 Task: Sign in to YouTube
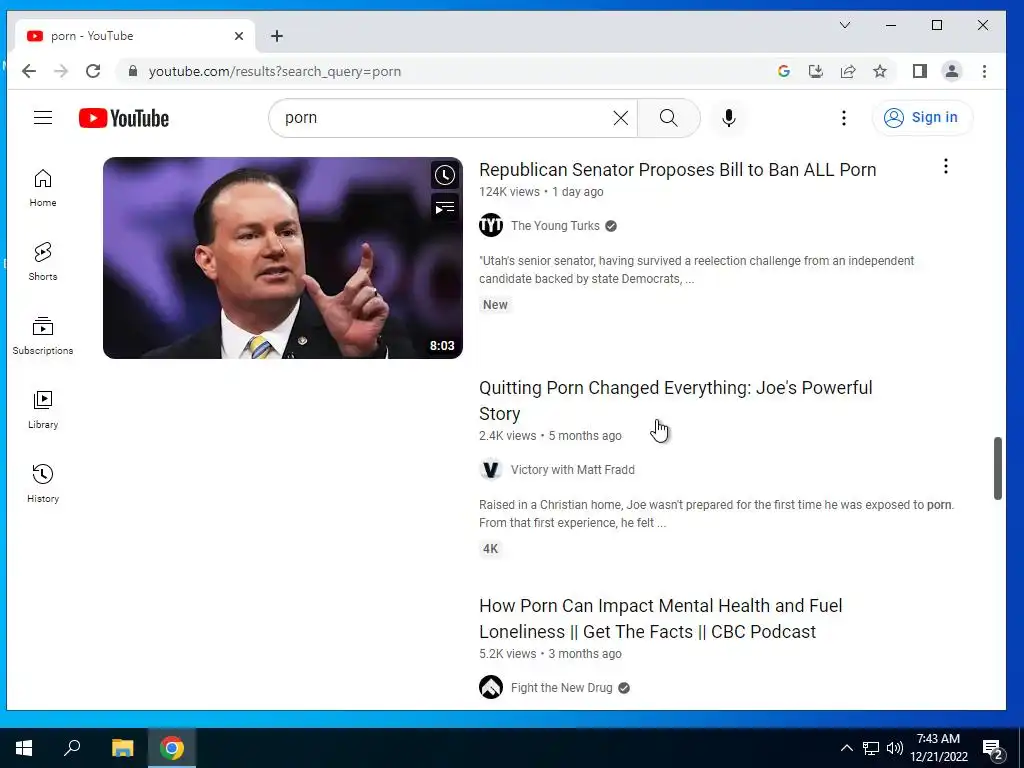922,118
